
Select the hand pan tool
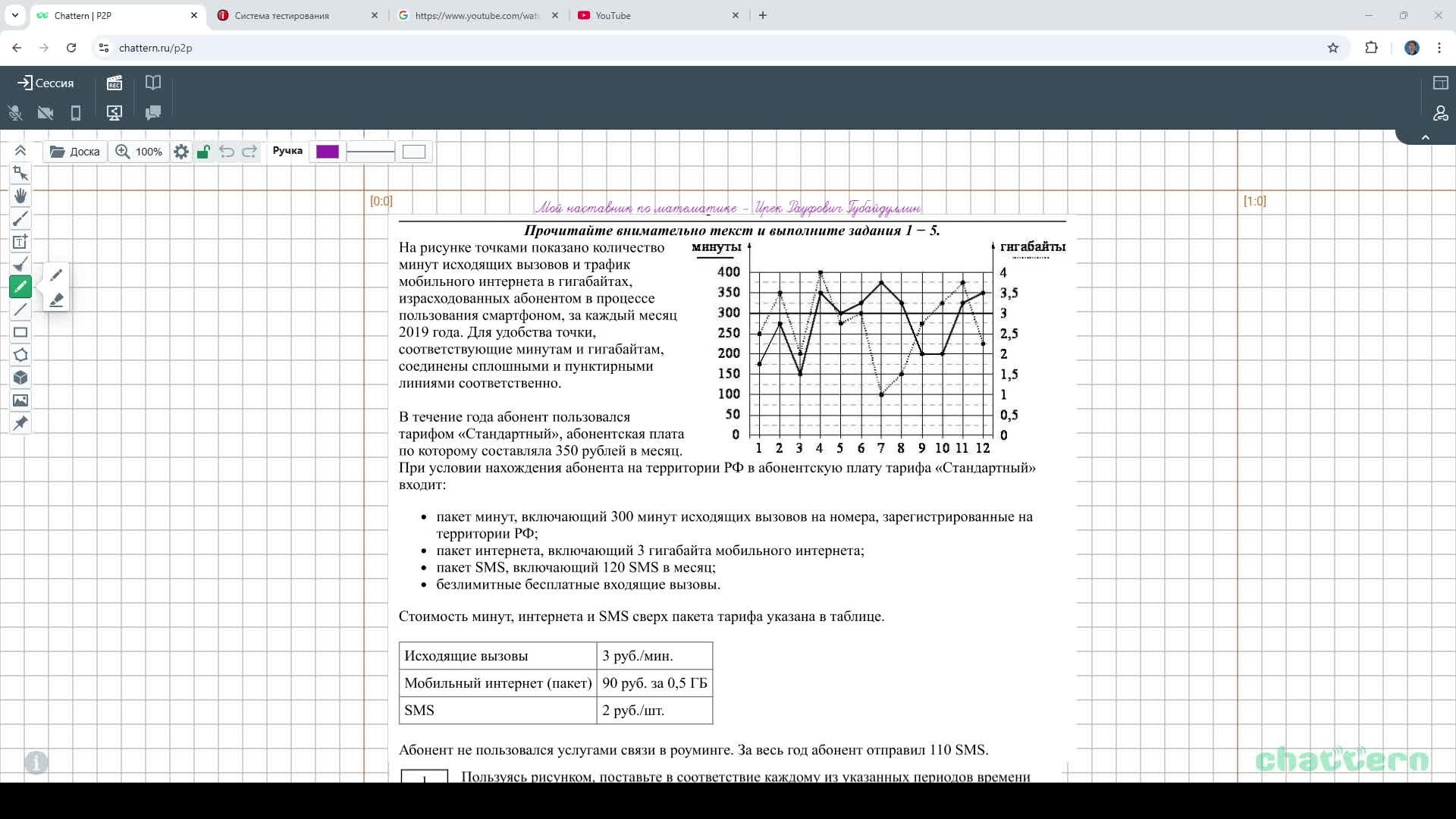20,196
